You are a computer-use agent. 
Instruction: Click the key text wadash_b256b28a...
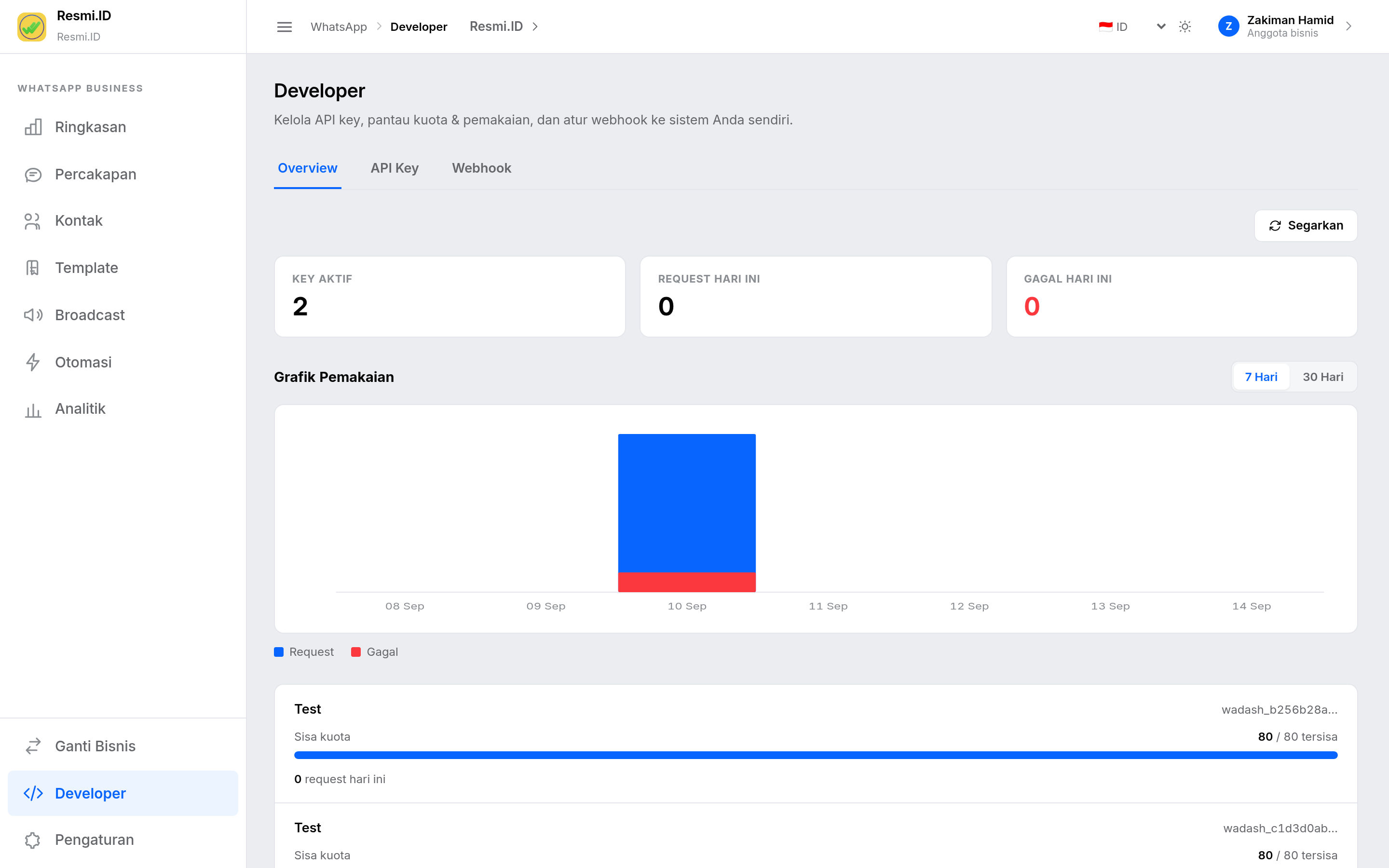[x=1280, y=709]
